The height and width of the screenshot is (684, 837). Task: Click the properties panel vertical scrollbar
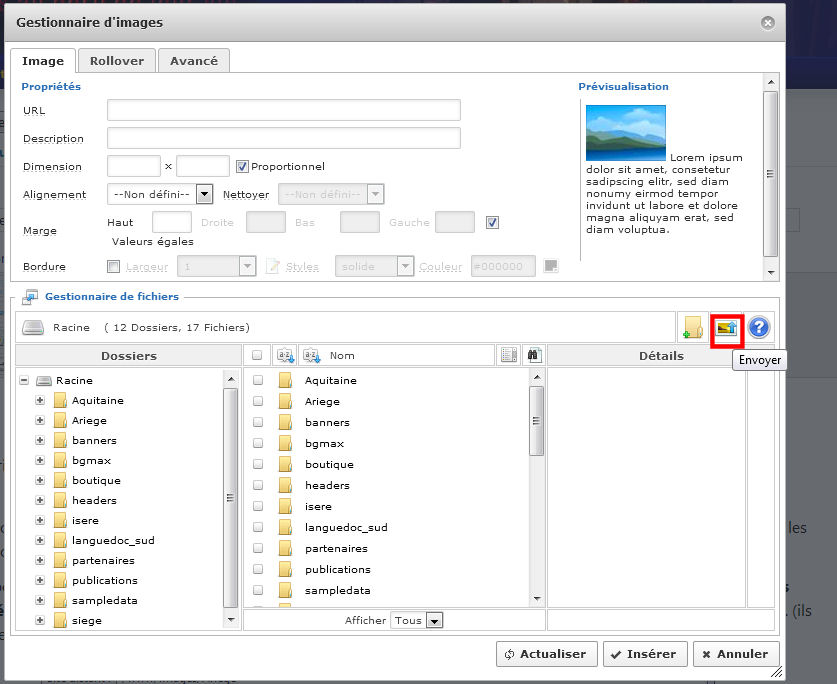click(x=771, y=174)
